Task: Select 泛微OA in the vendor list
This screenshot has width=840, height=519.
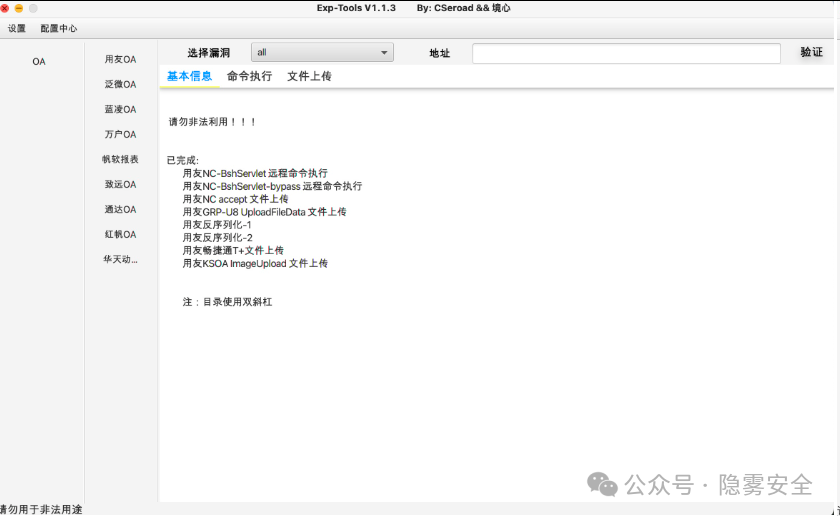Action: coord(120,85)
